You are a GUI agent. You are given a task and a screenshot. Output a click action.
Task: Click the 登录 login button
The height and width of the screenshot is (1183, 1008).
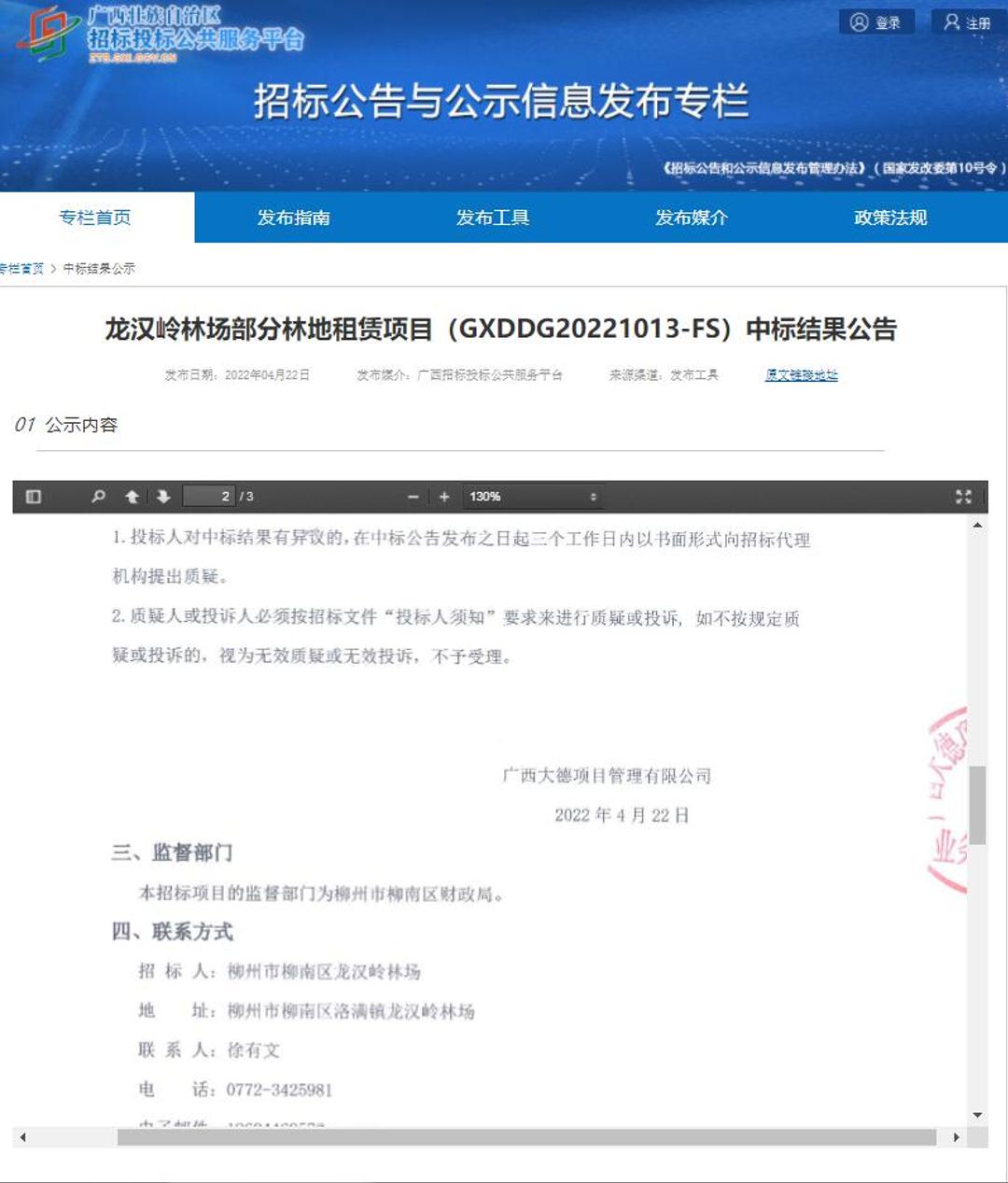coord(876,22)
